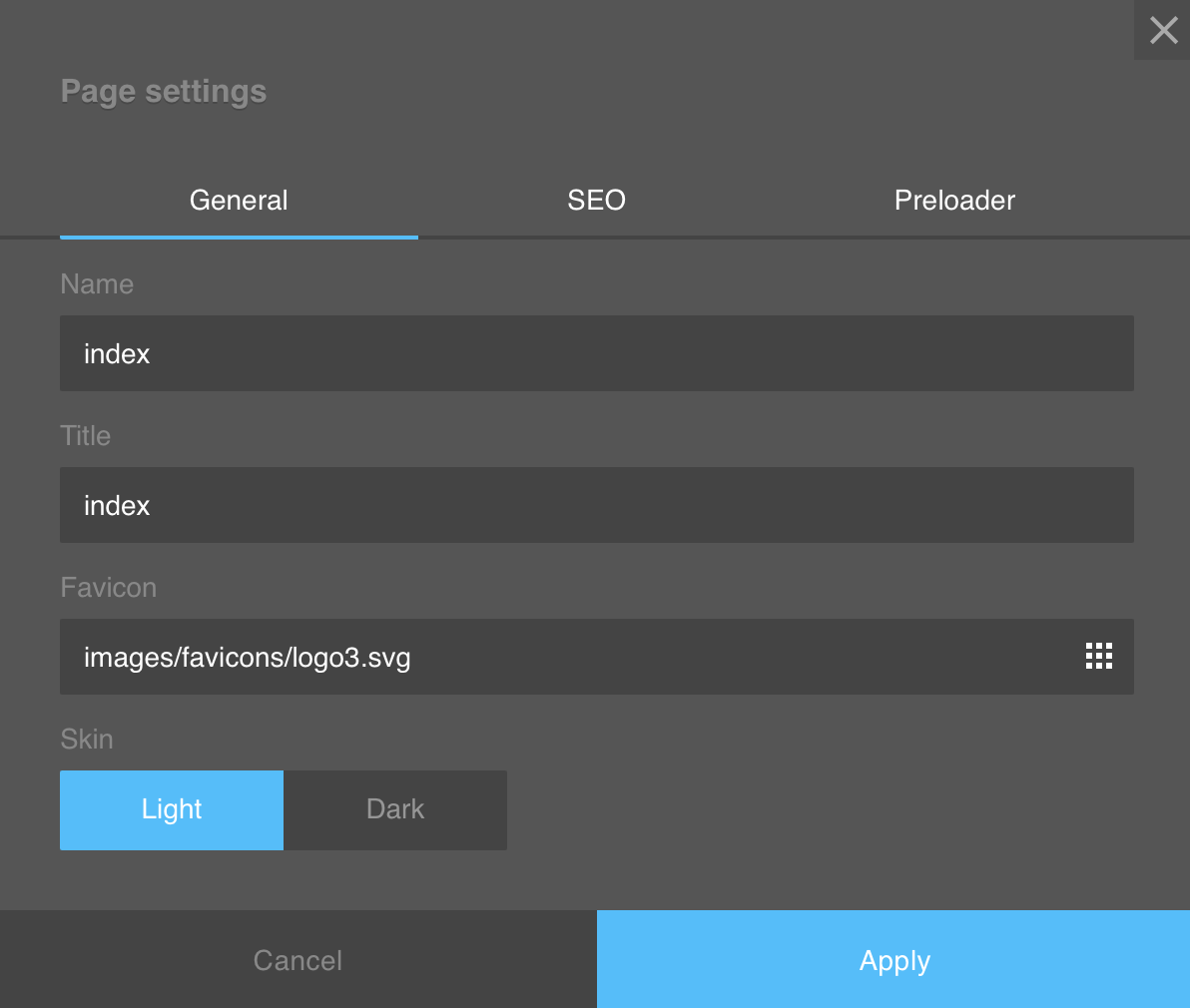Click the 'index' text in the Title field
This screenshot has height=1008, width=1190.
[117, 506]
